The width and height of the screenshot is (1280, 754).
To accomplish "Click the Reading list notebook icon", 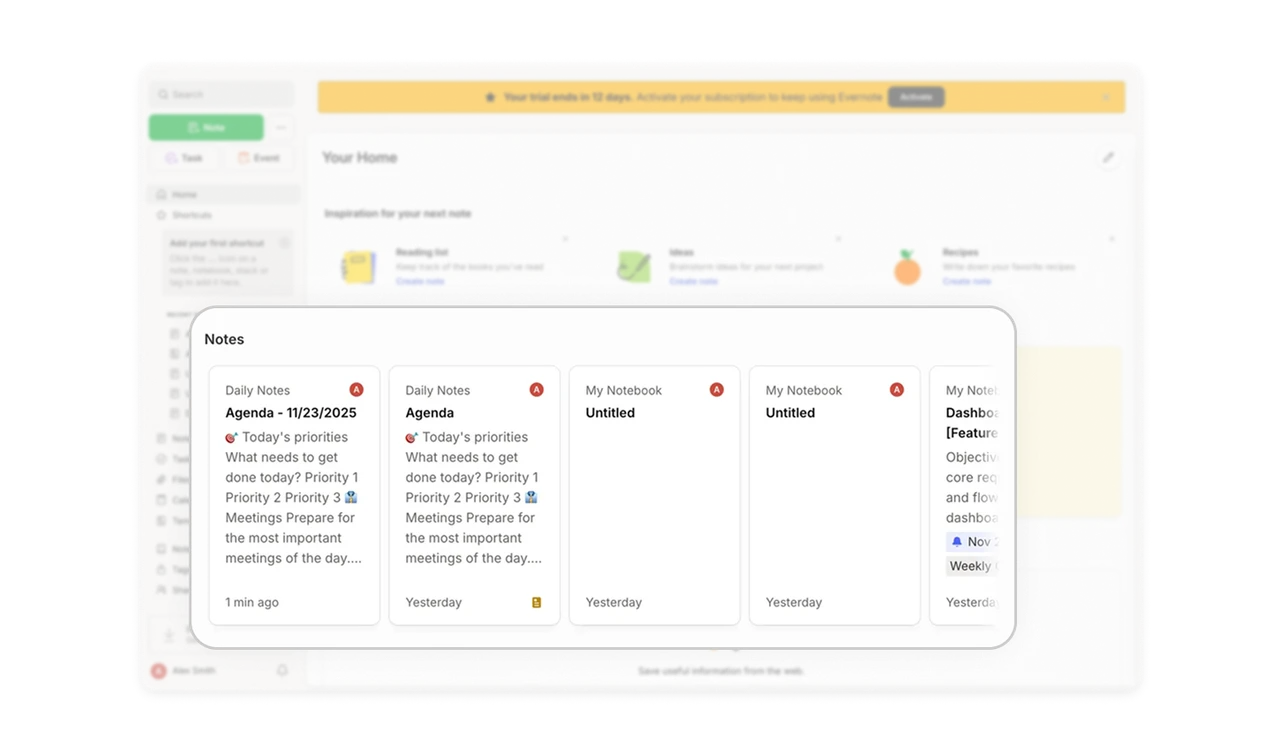I will [x=358, y=267].
